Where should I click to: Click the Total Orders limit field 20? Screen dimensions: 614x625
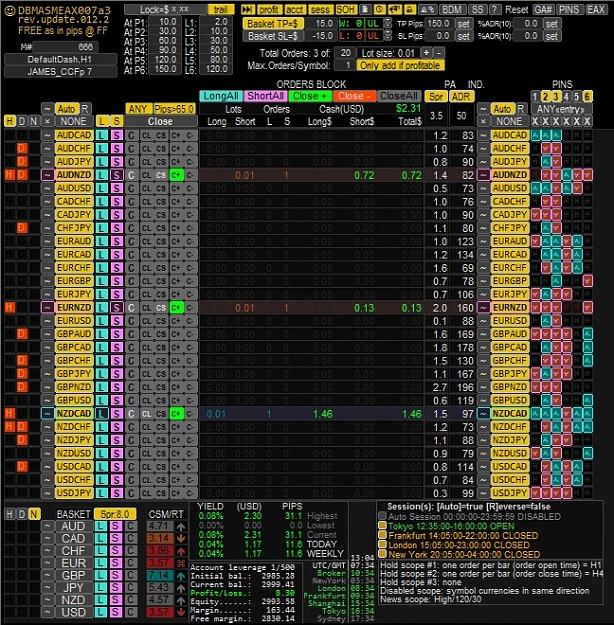pyautogui.click(x=345, y=53)
